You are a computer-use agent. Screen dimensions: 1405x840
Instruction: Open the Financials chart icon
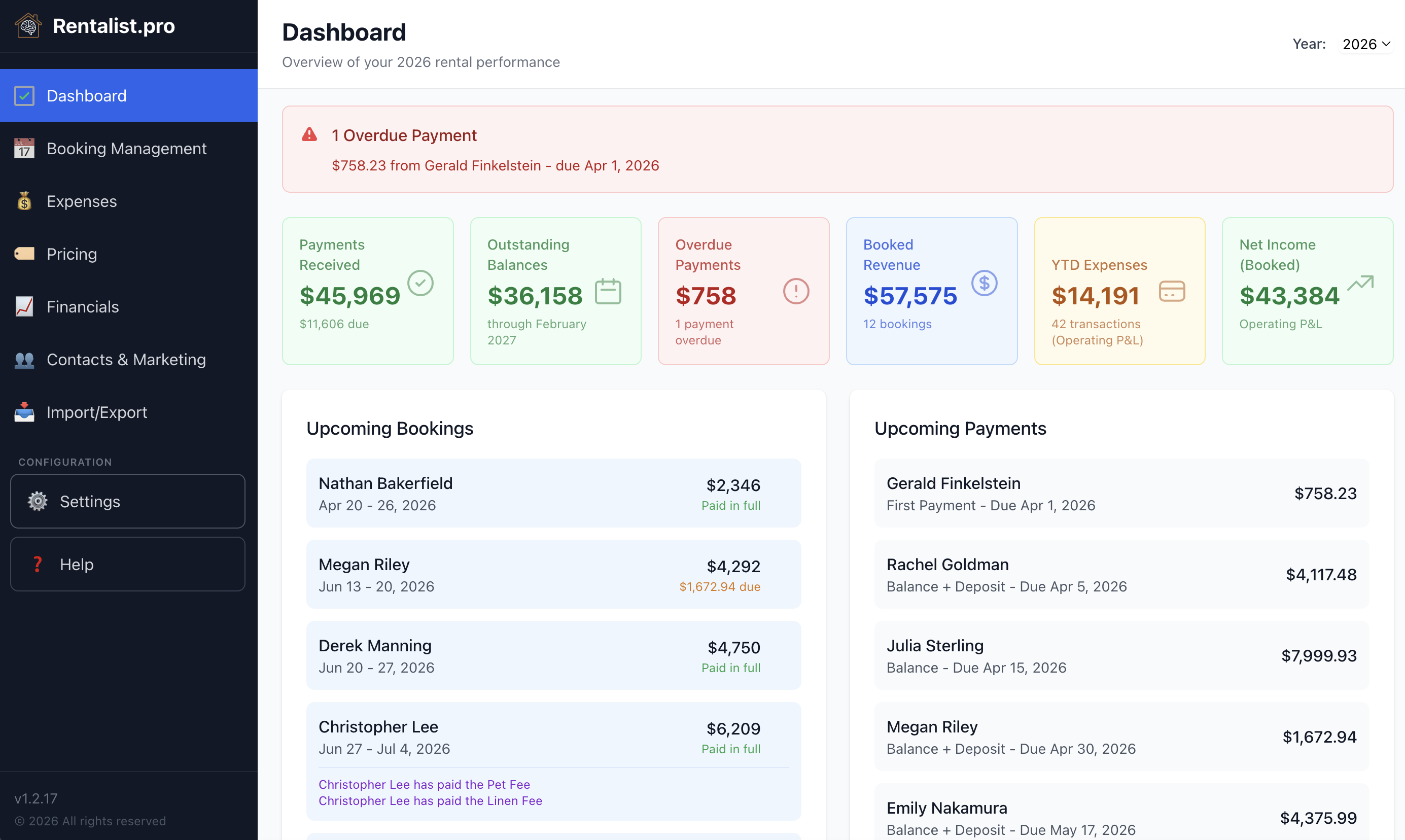(x=24, y=306)
